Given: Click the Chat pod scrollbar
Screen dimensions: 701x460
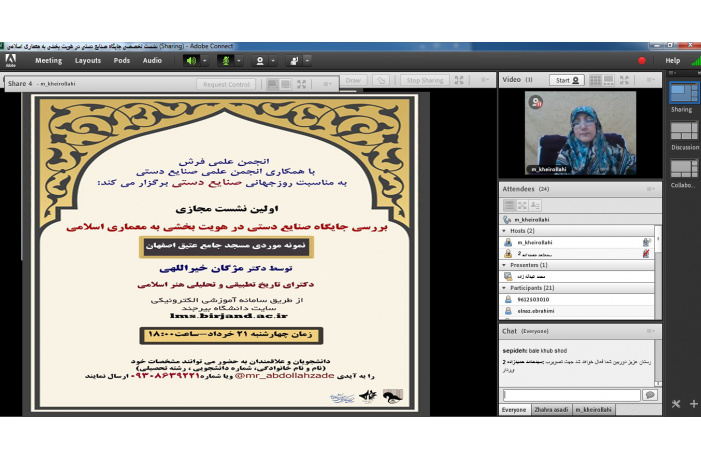Looking at the screenshot, I should click(x=658, y=363).
